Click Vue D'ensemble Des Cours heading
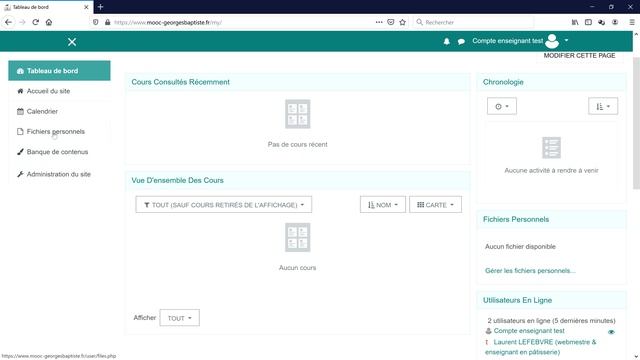This screenshot has height=360, width=640. 178,180
